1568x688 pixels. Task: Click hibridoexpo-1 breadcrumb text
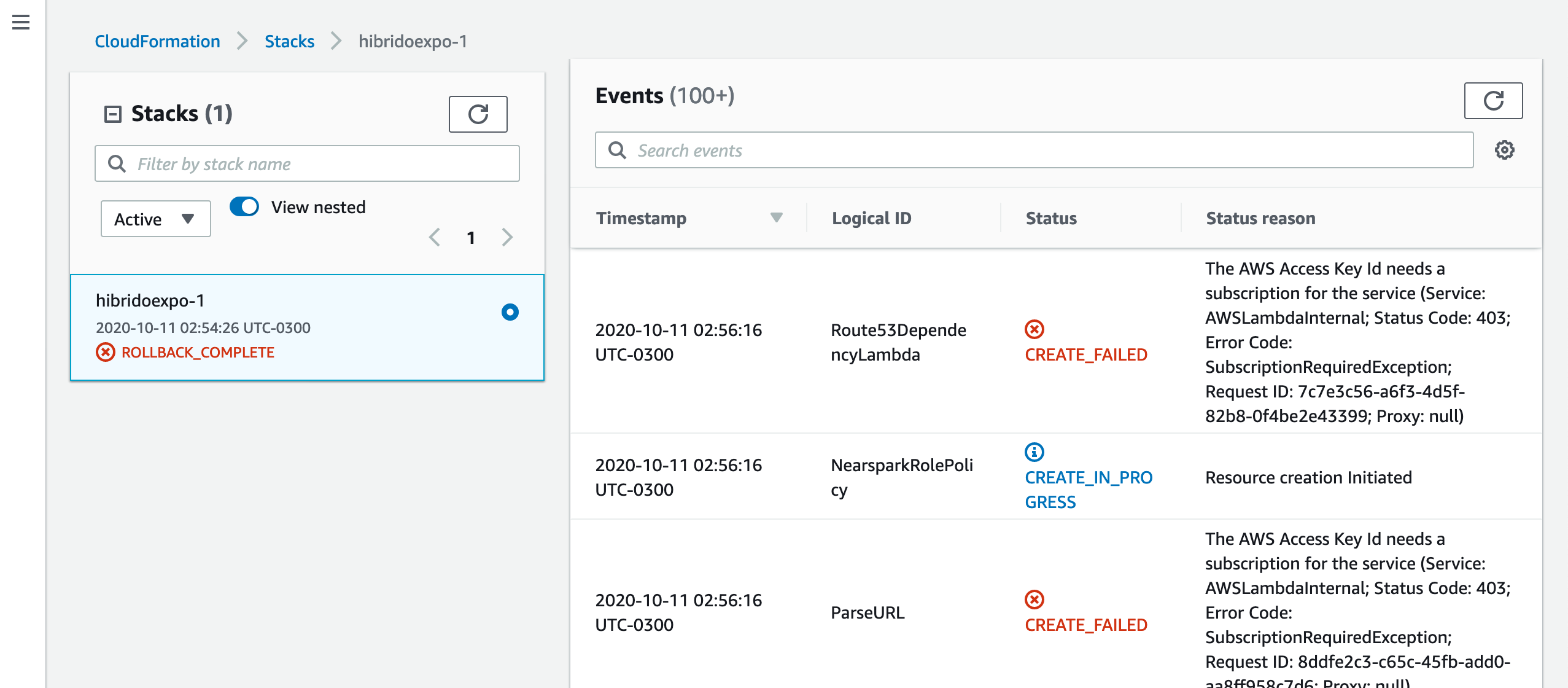pyautogui.click(x=413, y=41)
